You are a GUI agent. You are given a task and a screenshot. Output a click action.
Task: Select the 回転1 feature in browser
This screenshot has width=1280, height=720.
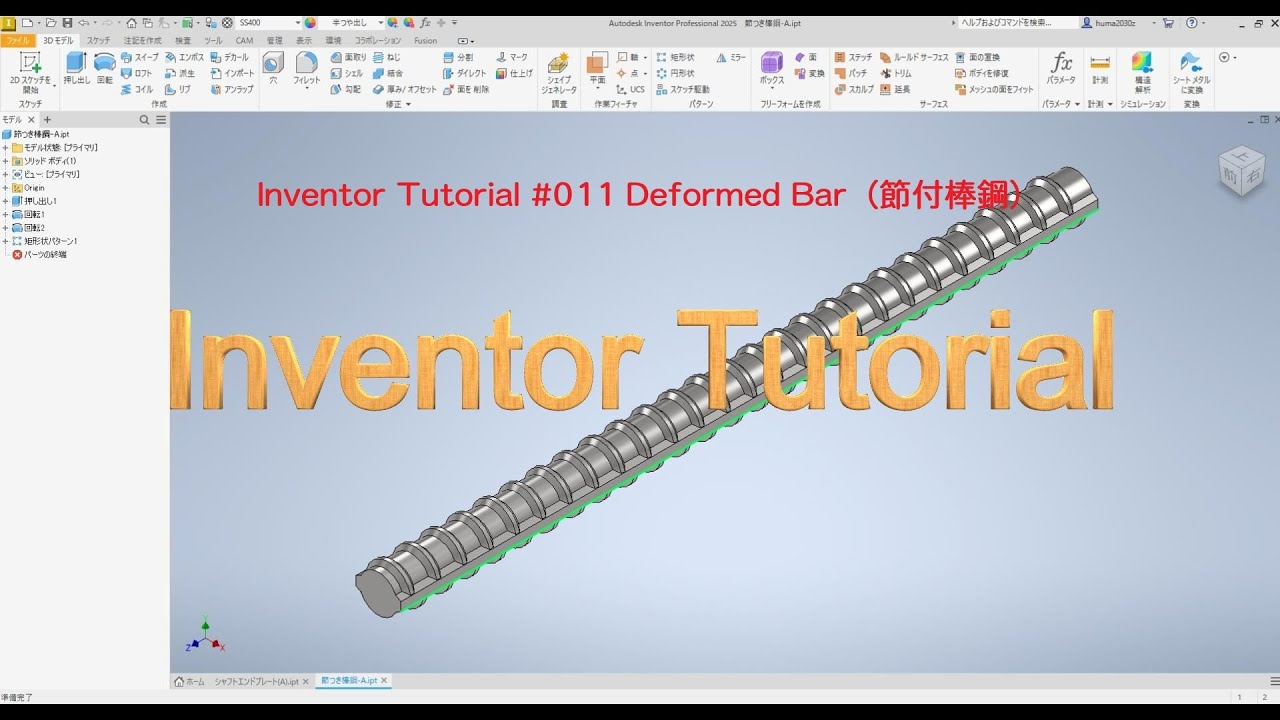pos(28,215)
